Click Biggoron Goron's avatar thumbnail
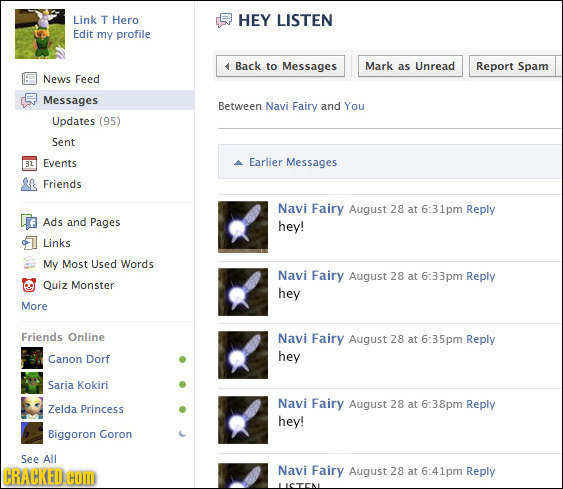The image size is (563, 489). (x=32, y=433)
